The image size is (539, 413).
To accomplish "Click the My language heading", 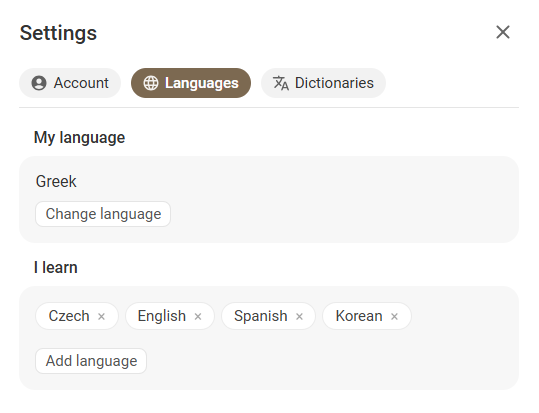I will click(x=79, y=138).
